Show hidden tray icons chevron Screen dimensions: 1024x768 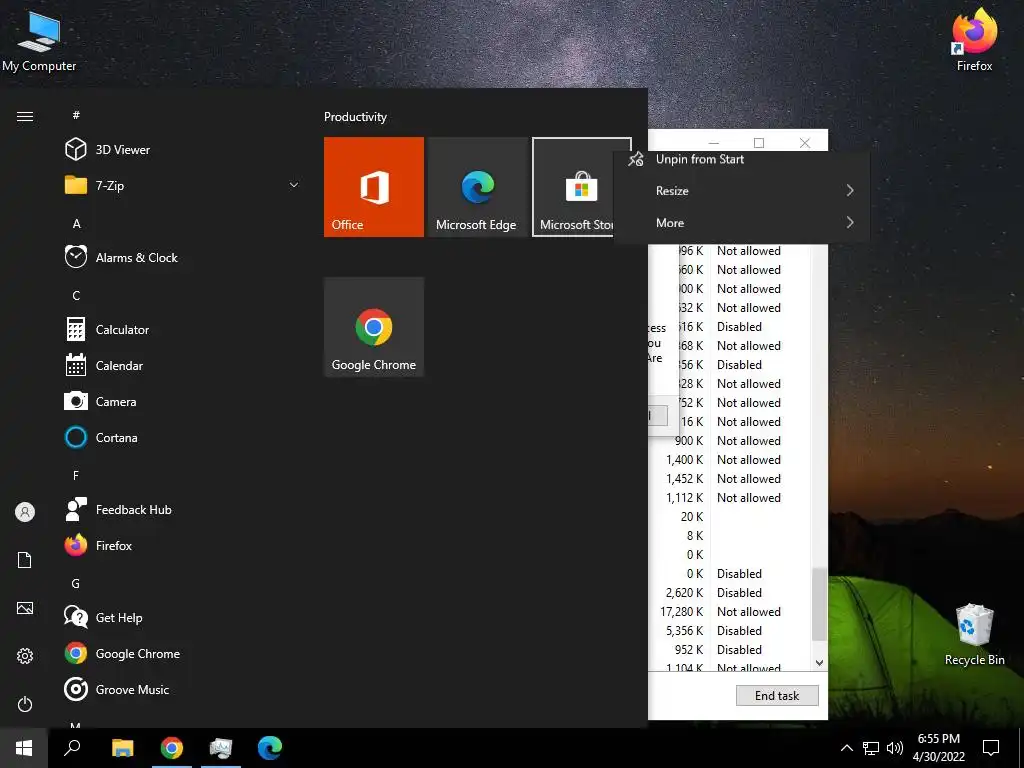pos(846,748)
